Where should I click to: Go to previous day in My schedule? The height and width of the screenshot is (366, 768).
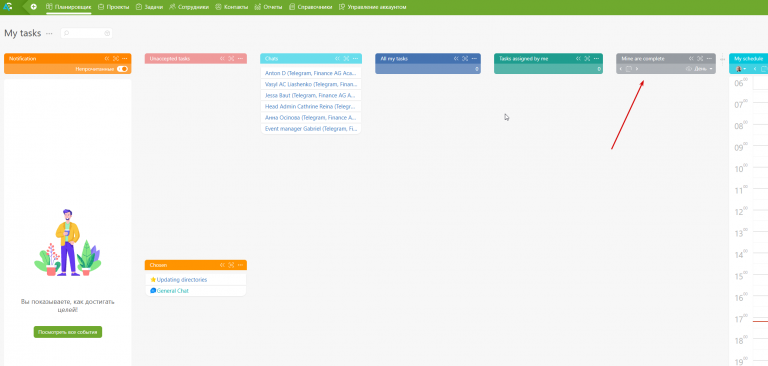[755, 69]
